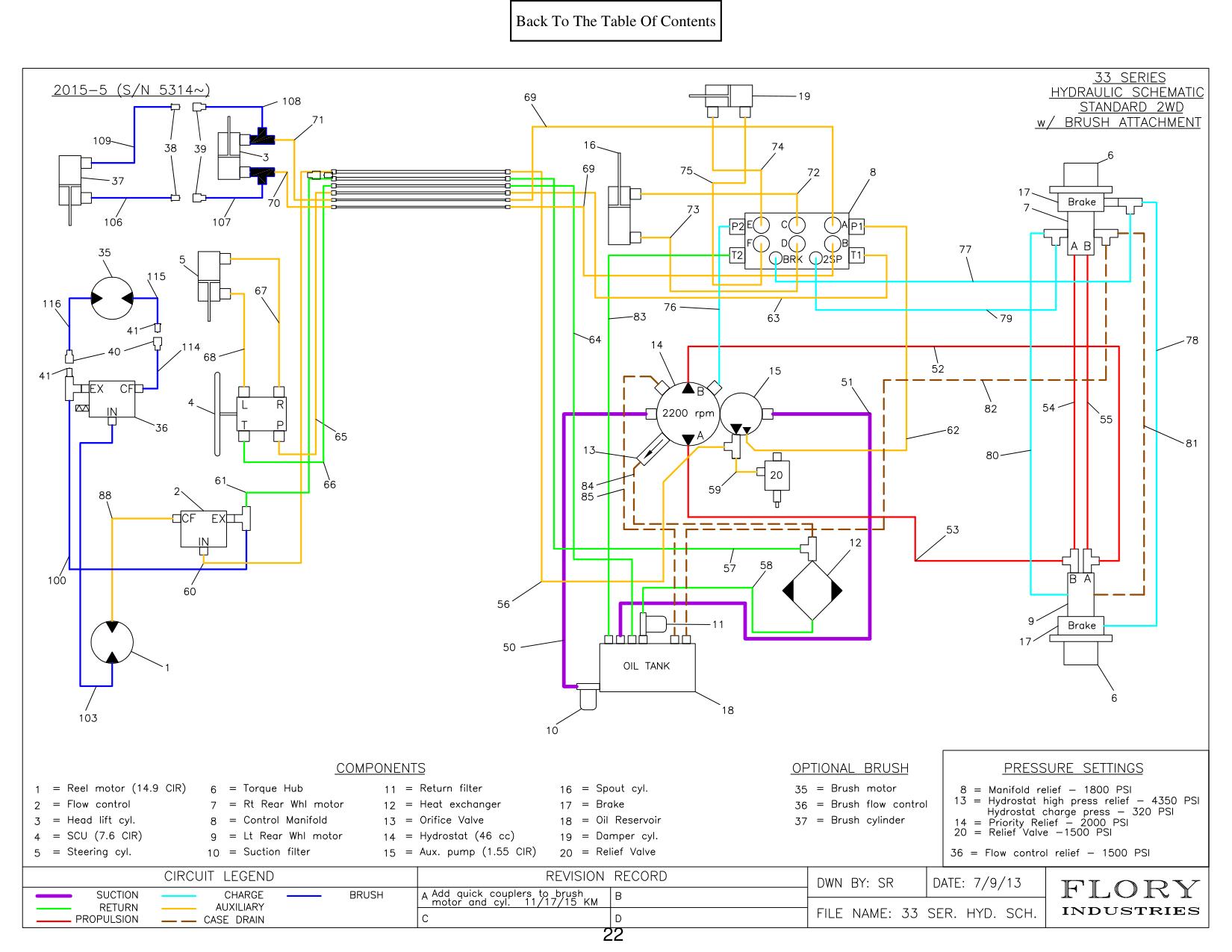Click the OPTIONAL BRUSH heading

tap(850, 768)
